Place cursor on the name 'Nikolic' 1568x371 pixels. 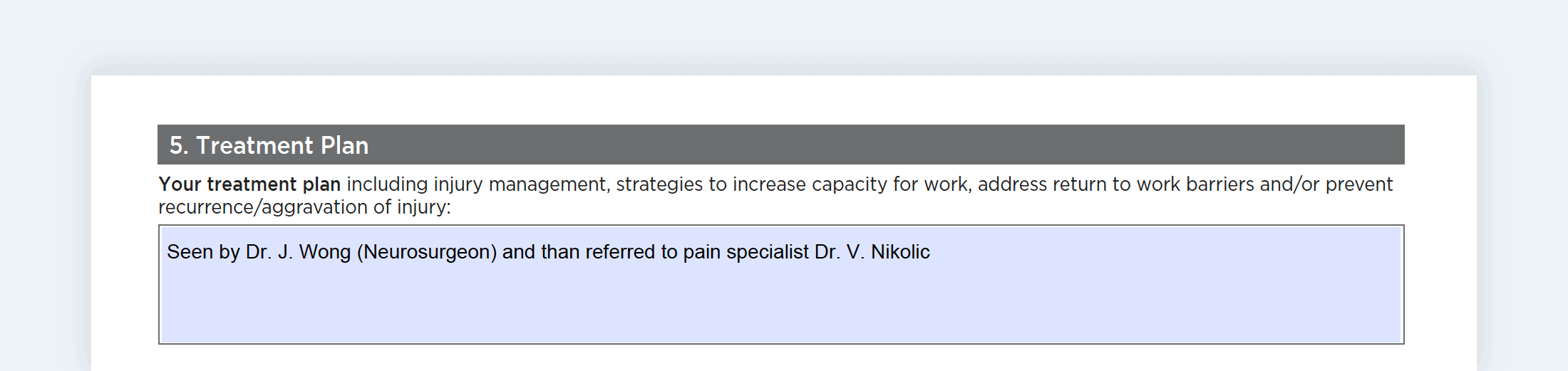point(900,252)
